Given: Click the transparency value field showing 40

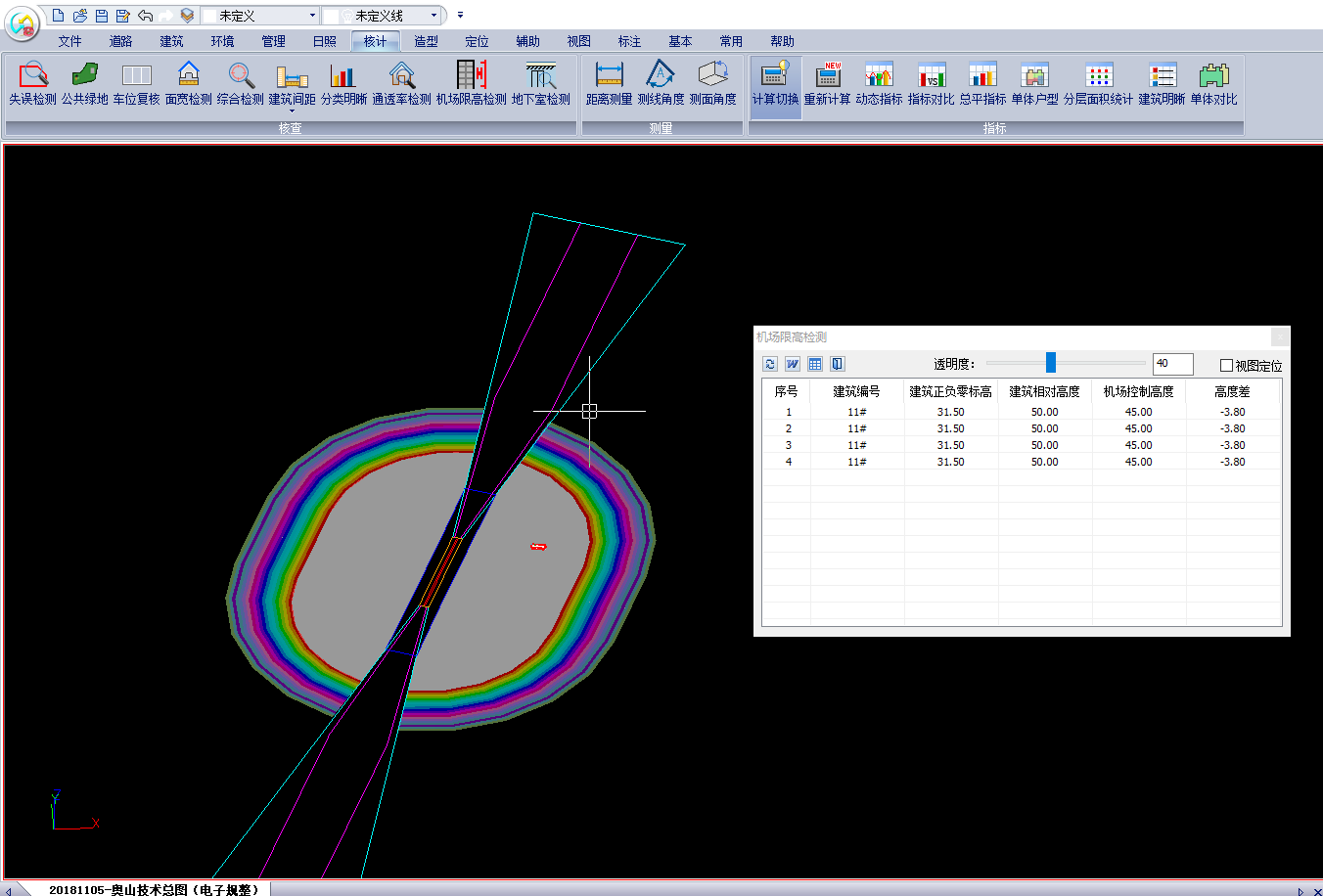Looking at the screenshot, I should [1171, 364].
